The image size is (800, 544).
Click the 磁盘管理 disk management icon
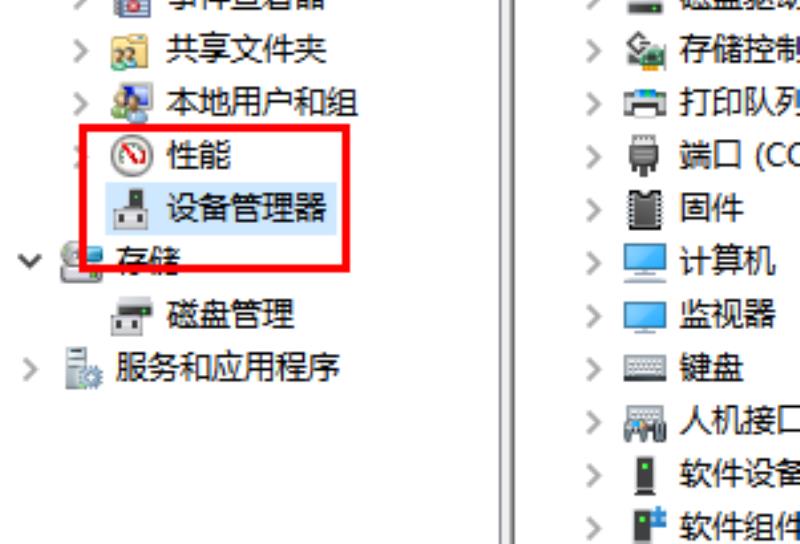pos(131,316)
